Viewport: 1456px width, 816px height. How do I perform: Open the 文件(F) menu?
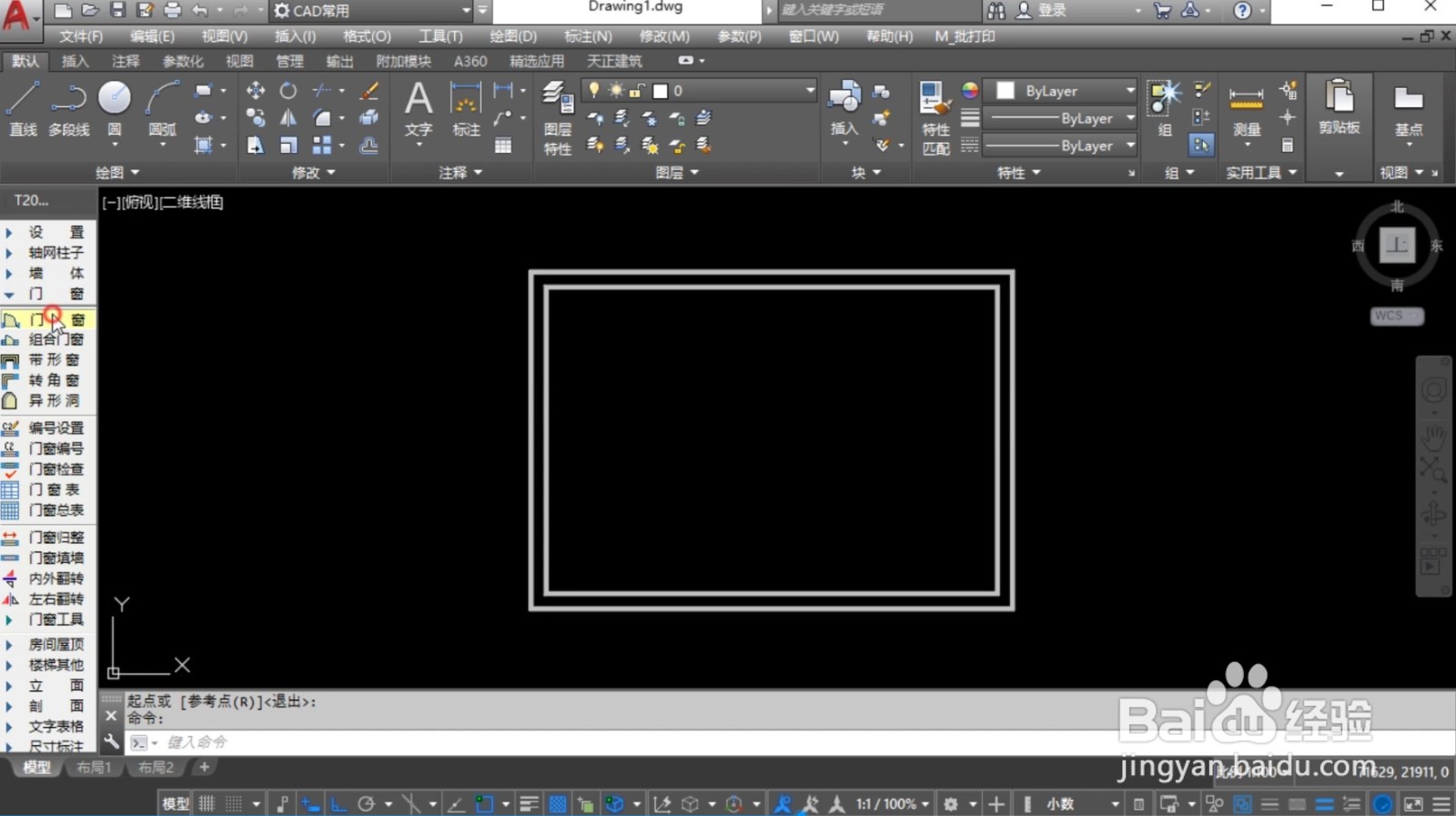tap(81, 36)
